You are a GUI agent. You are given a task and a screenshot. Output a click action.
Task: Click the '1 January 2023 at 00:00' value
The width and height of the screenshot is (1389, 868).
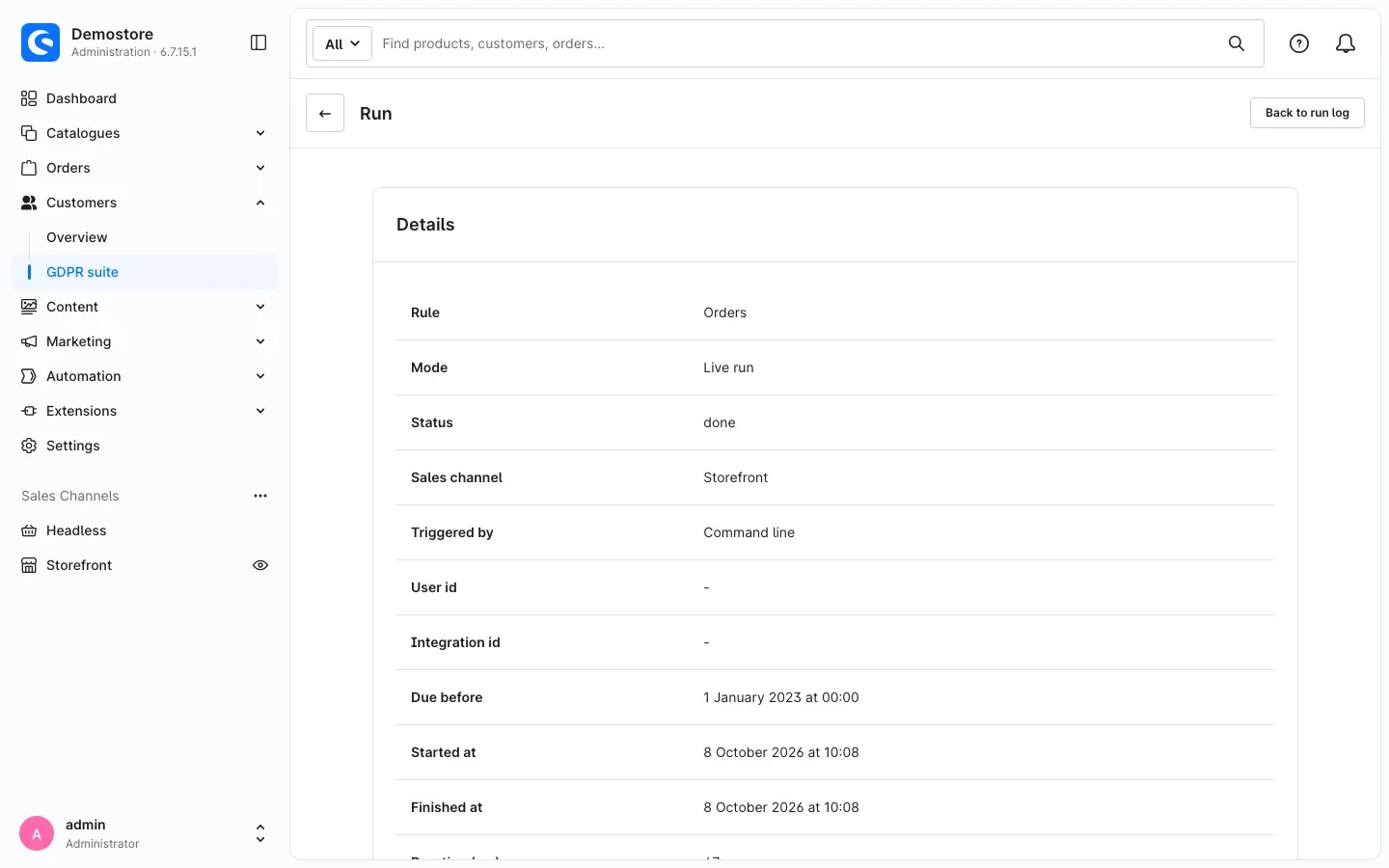[x=781, y=697]
